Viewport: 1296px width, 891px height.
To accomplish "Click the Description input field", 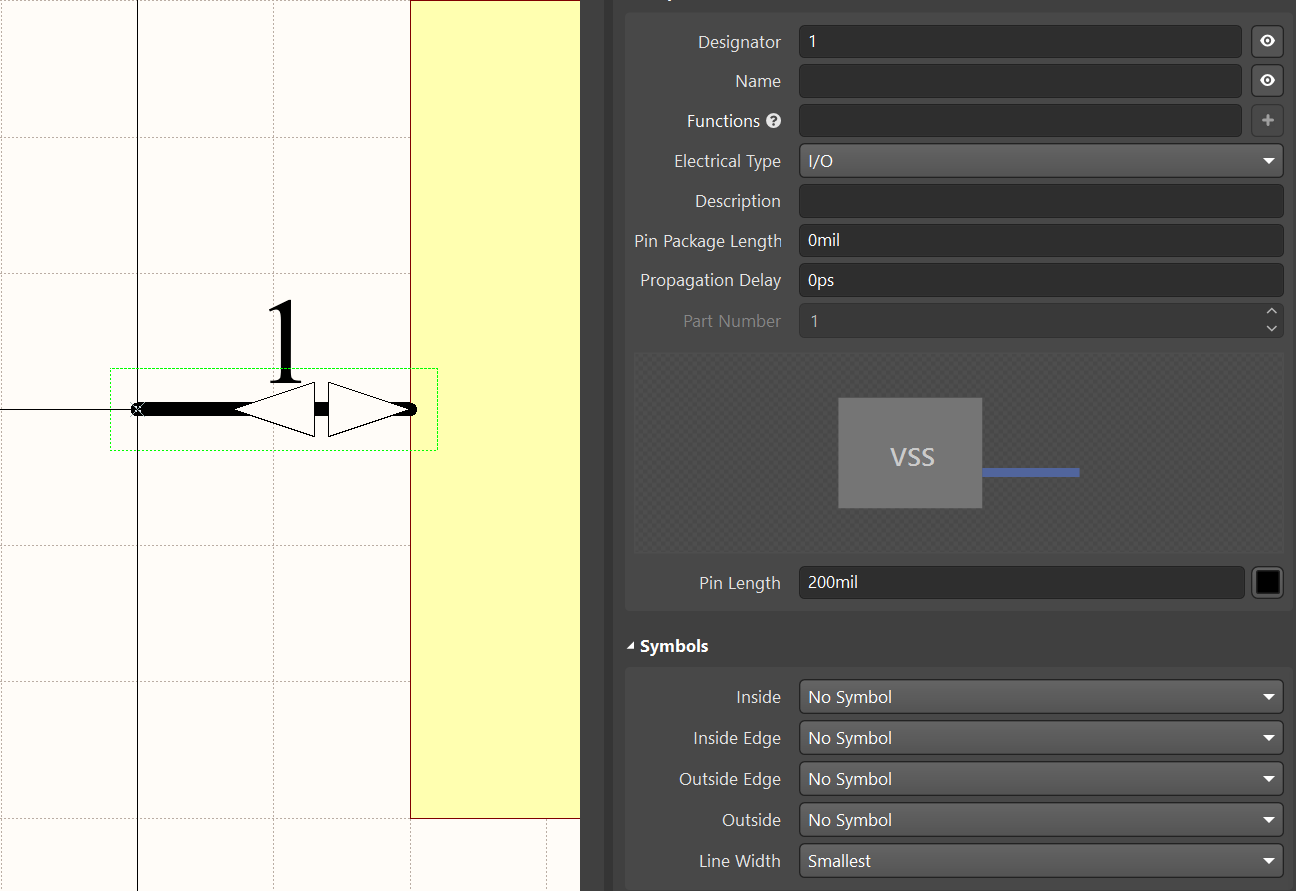I will pos(1040,200).
